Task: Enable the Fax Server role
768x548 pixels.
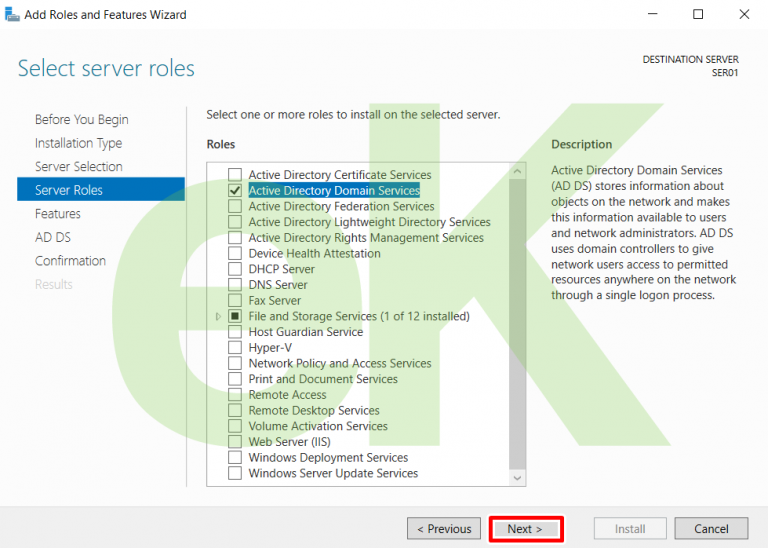Action: (235, 300)
